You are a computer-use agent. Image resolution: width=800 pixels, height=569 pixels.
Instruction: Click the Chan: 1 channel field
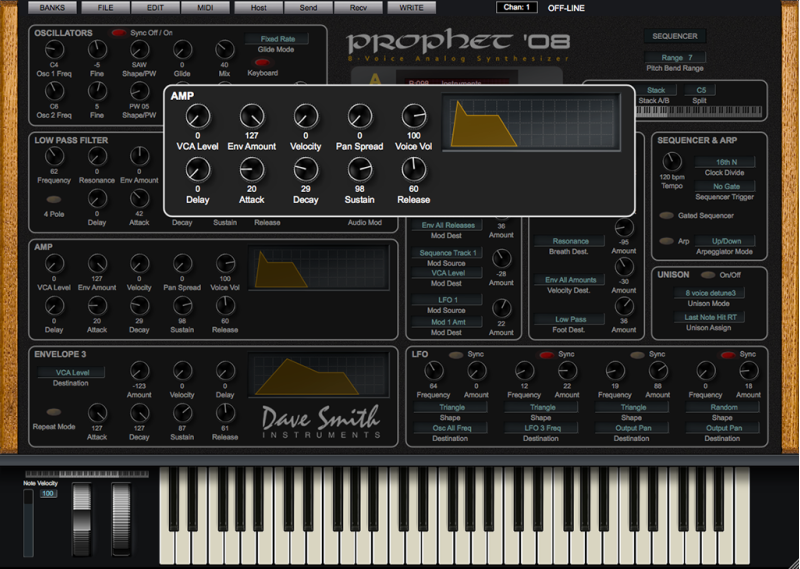click(516, 8)
